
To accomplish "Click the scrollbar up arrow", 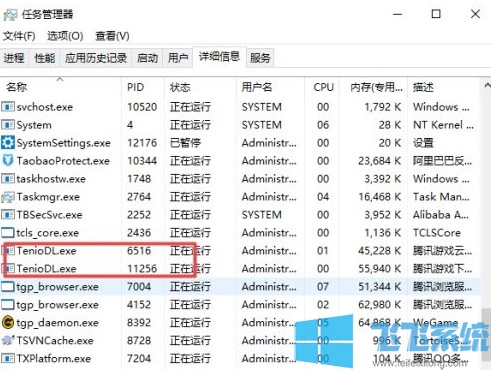I will (x=487, y=85).
